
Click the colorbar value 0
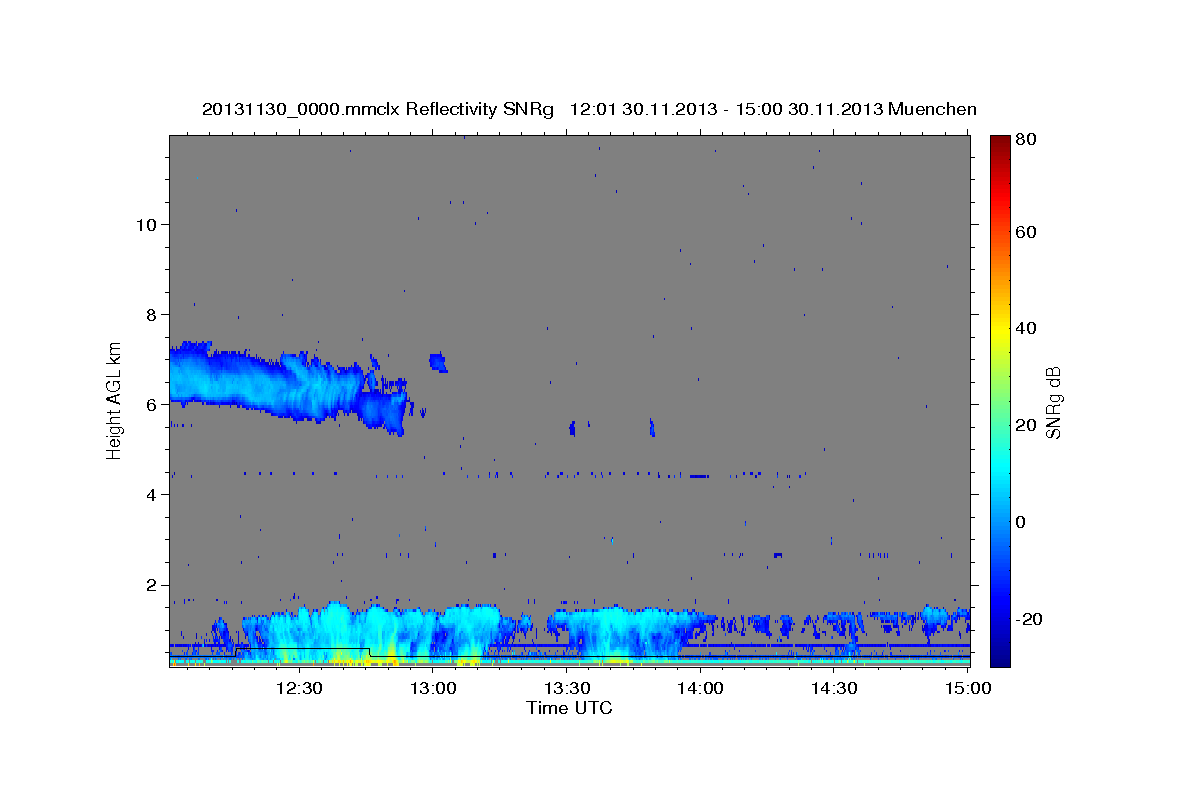point(1020,522)
